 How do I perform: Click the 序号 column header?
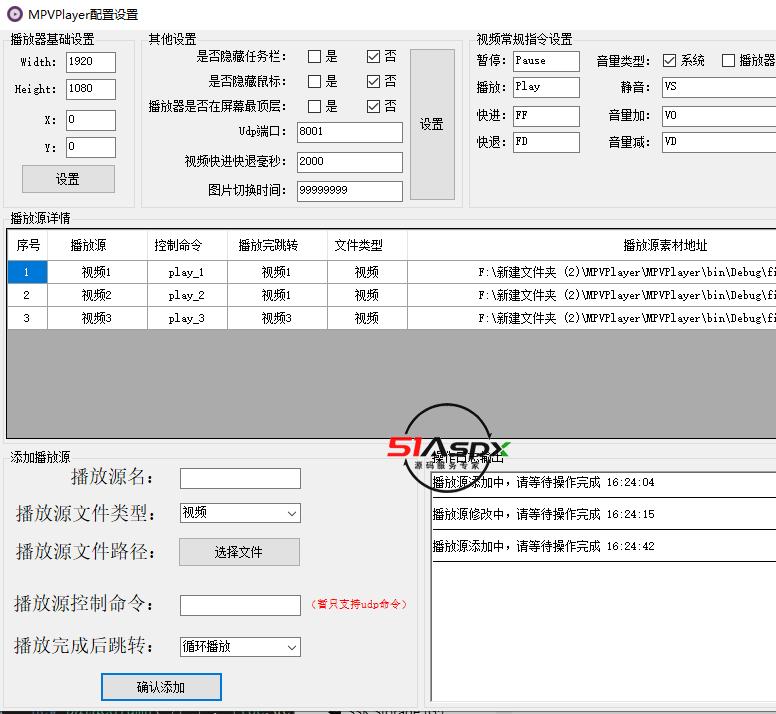tap(28, 245)
